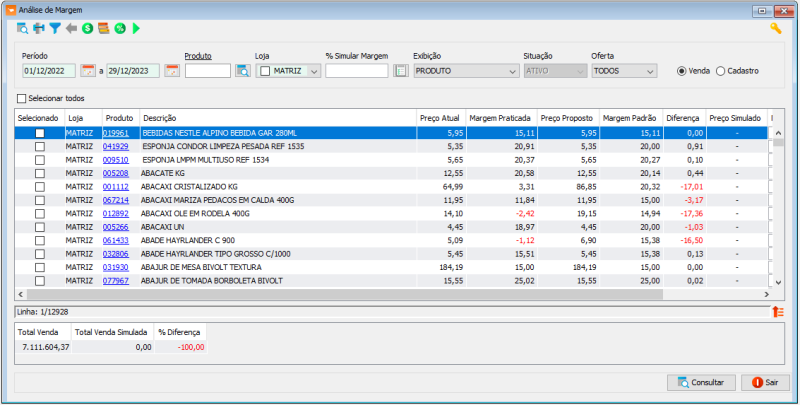Sort by Margem Padrão column header
This screenshot has width=800, height=405.
[x=631, y=118]
